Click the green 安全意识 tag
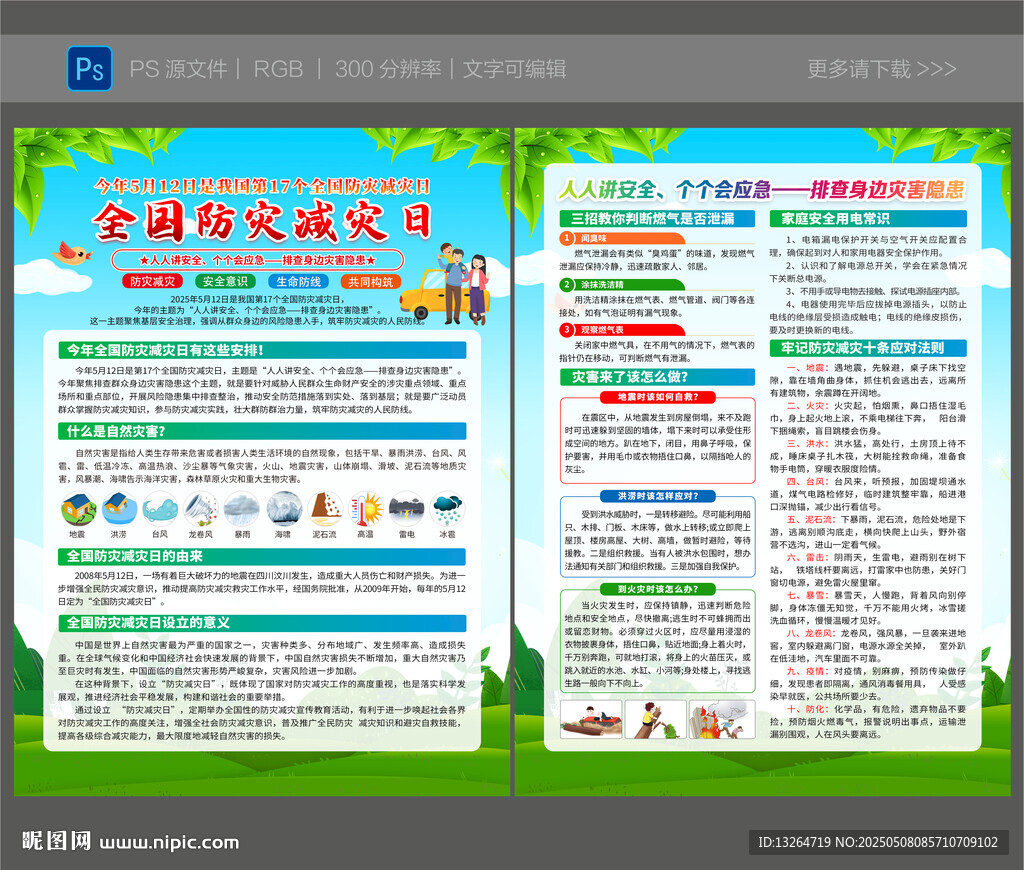Image resolution: width=1024 pixels, height=870 pixels. (226, 282)
